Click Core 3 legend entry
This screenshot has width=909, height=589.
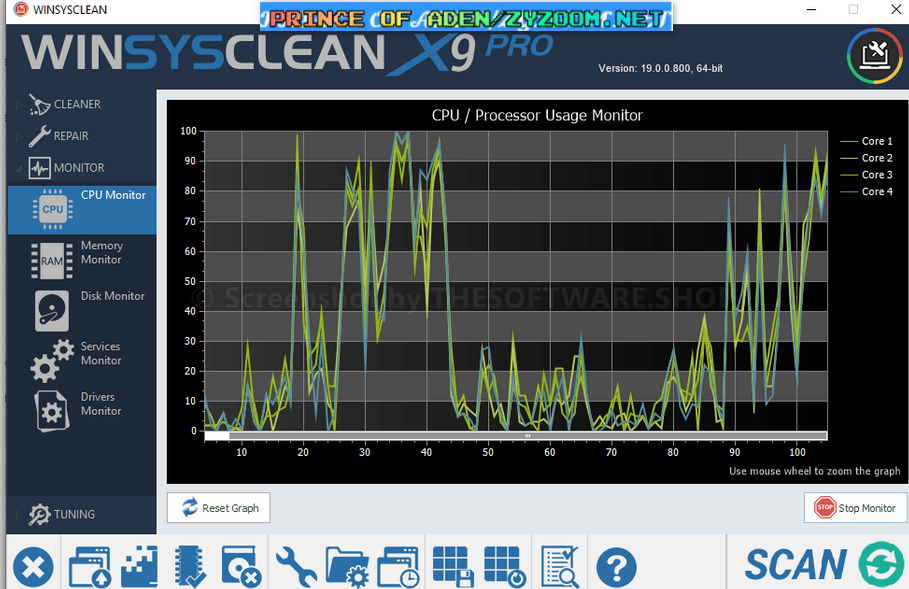click(866, 174)
